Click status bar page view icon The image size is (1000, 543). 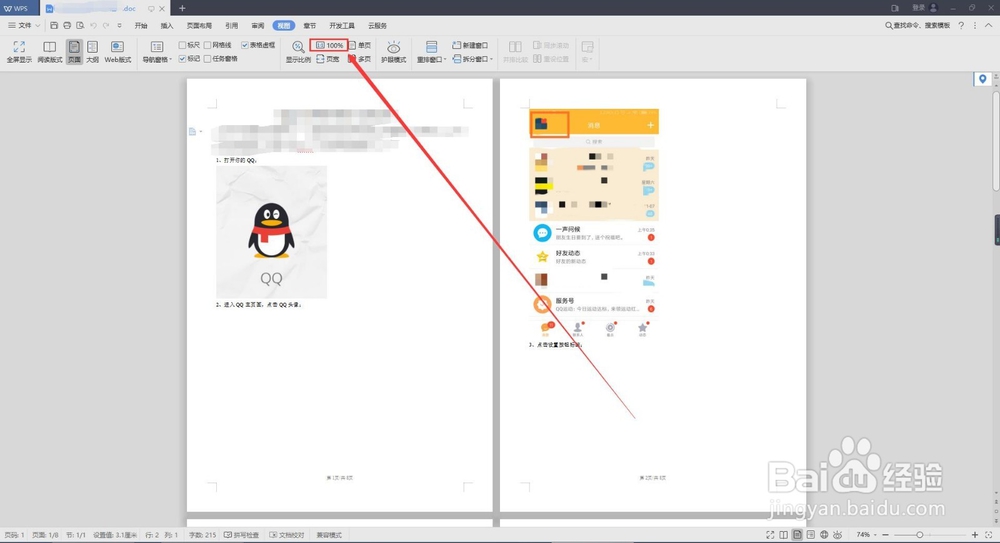(x=797, y=535)
